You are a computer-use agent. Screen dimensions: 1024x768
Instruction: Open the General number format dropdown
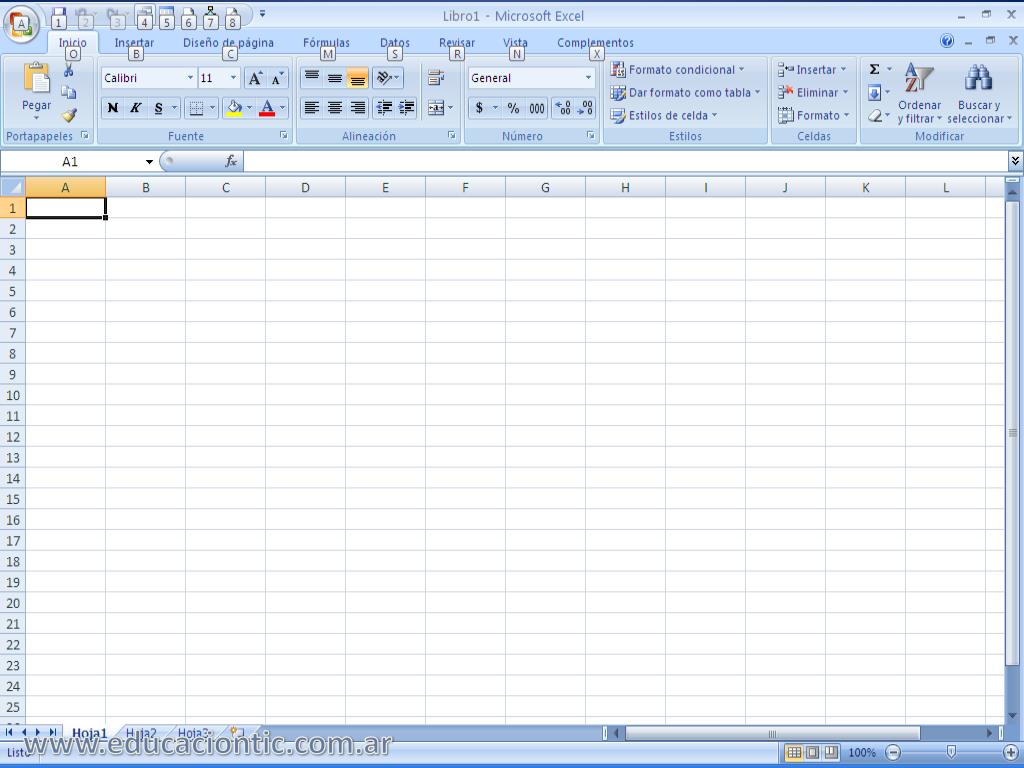pyautogui.click(x=588, y=78)
